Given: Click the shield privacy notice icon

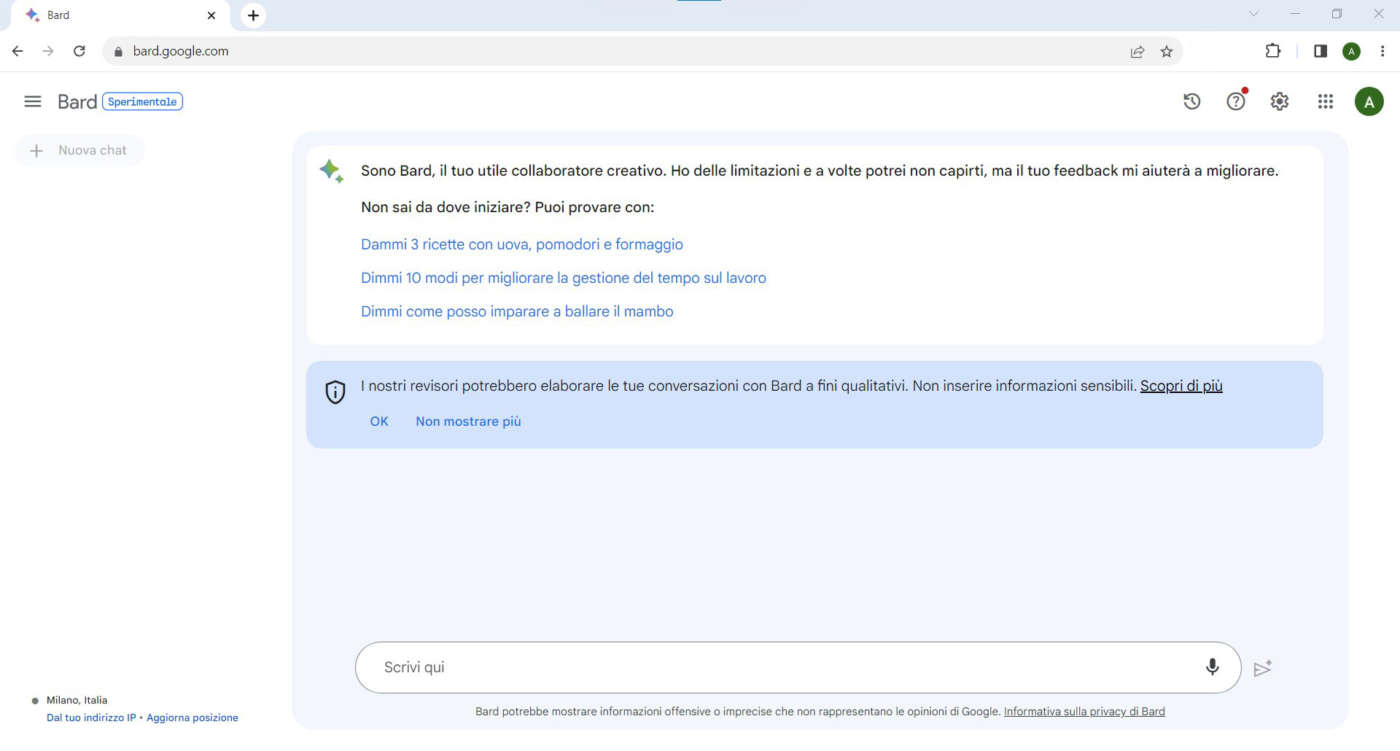Looking at the screenshot, I should coord(335,392).
